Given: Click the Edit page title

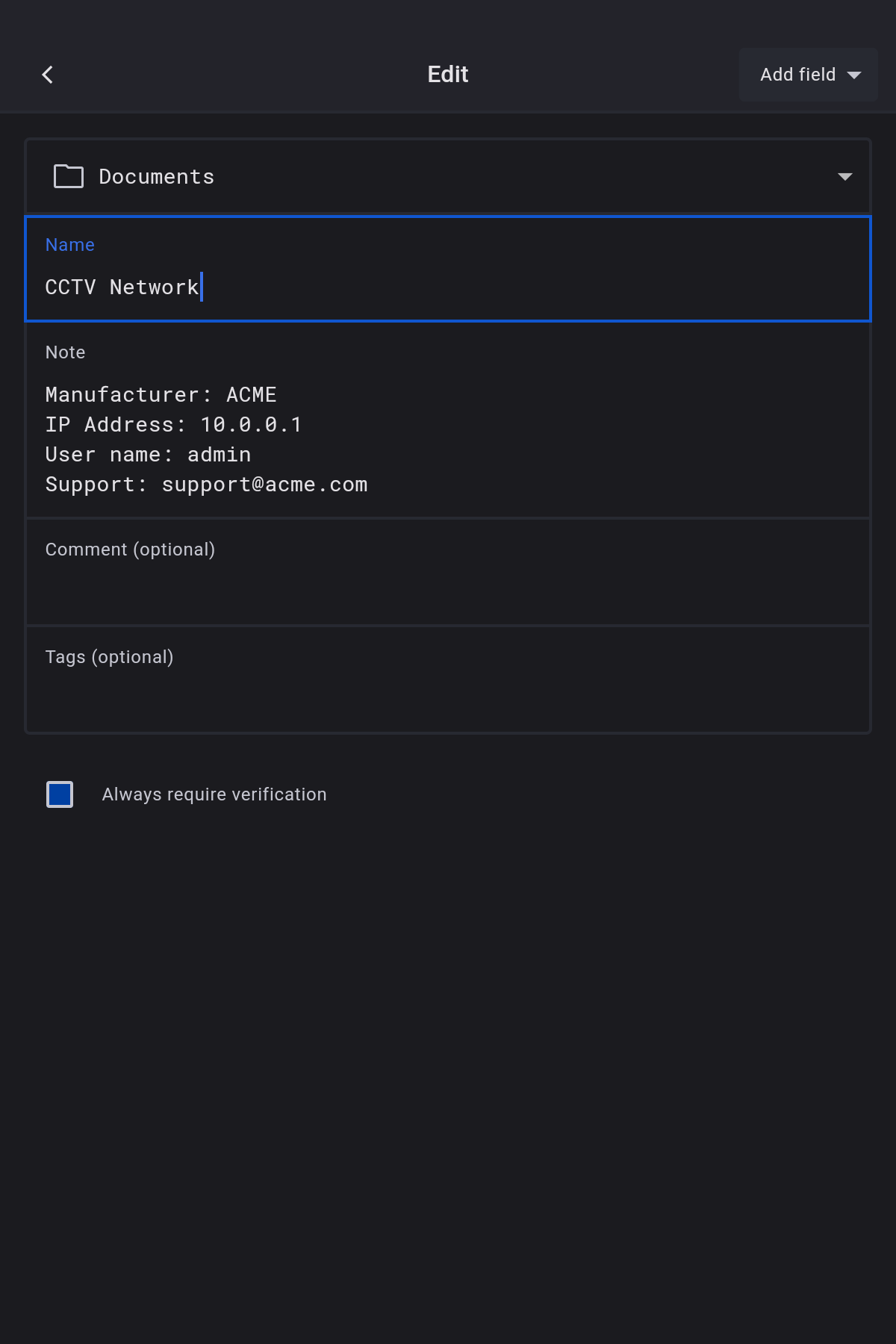Looking at the screenshot, I should (448, 75).
